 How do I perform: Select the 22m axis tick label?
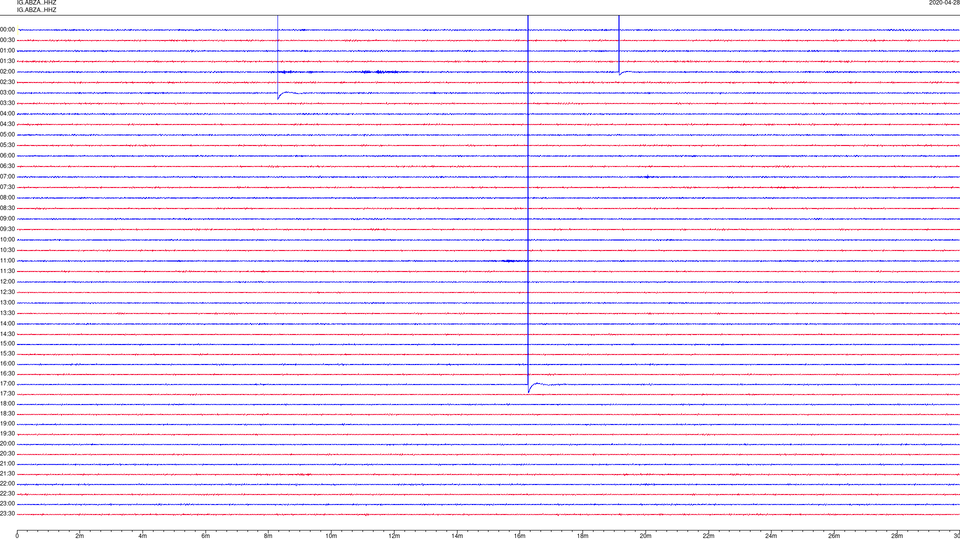click(708, 536)
